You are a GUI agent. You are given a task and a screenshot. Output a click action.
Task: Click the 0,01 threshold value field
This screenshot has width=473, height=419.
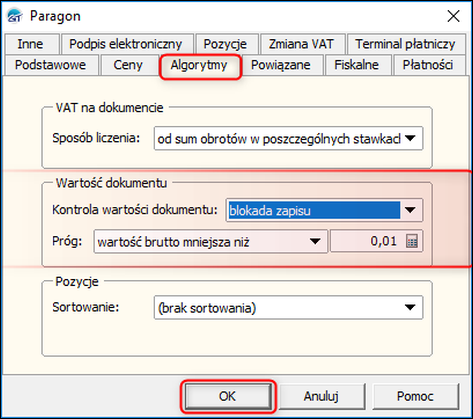(368, 241)
